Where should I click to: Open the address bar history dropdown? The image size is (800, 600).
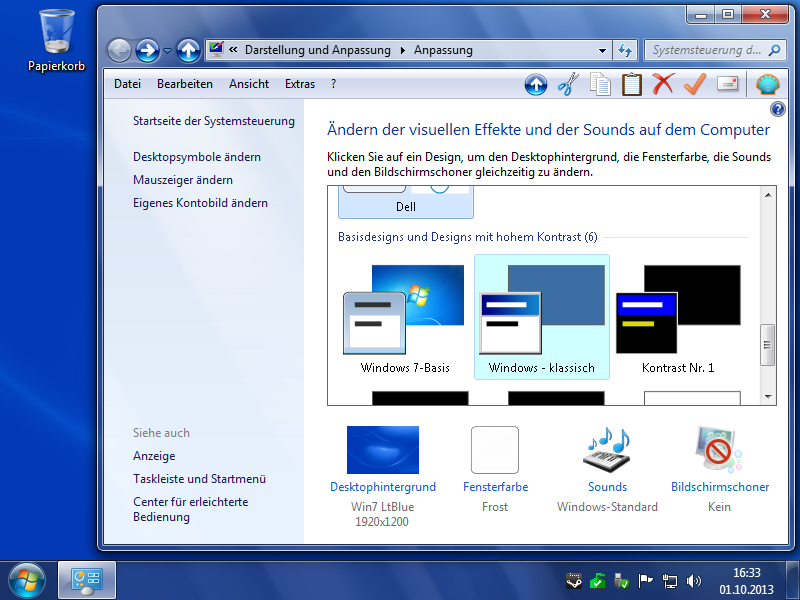[602, 50]
